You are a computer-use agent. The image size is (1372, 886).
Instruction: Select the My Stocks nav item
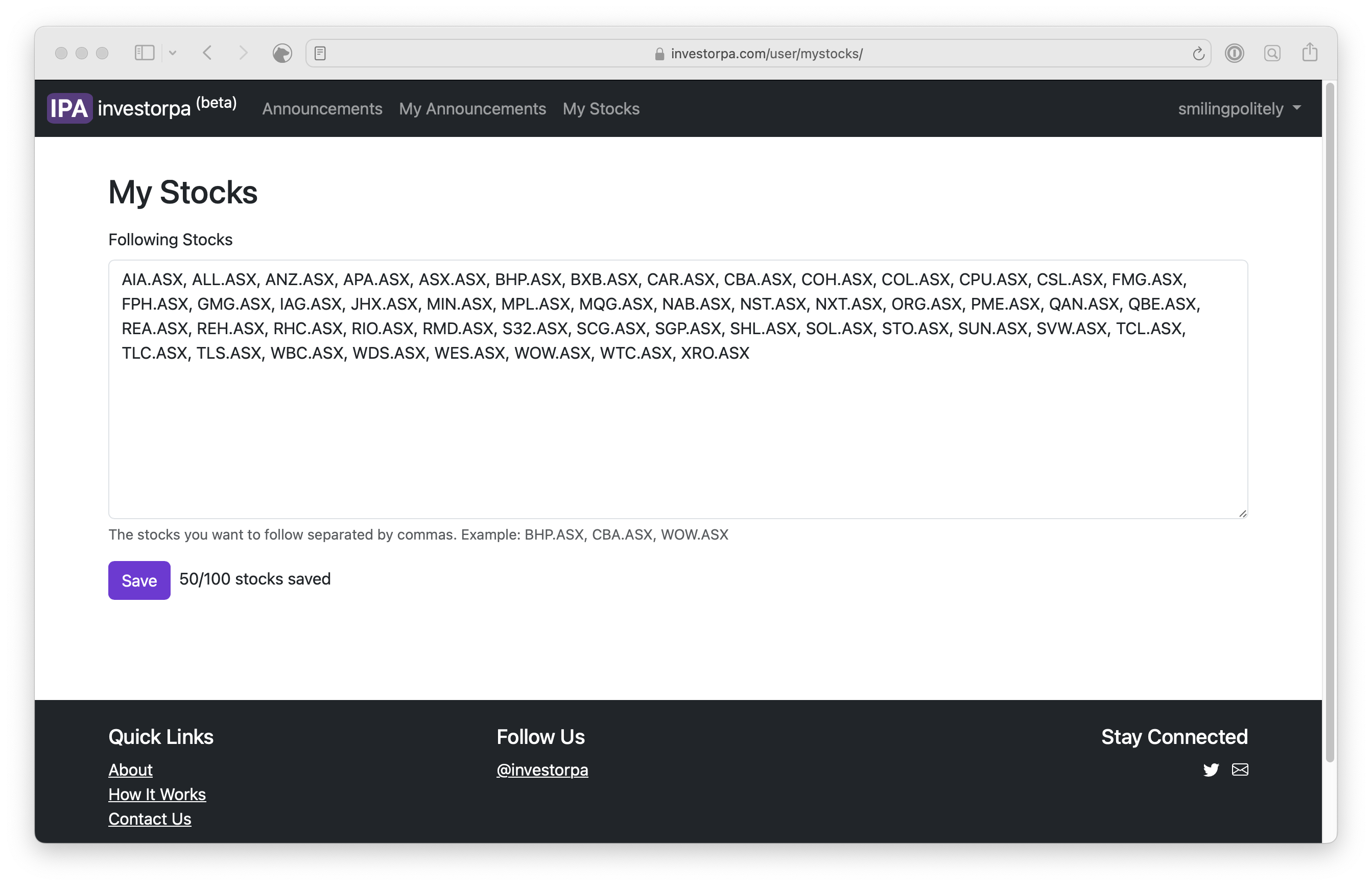[601, 109]
